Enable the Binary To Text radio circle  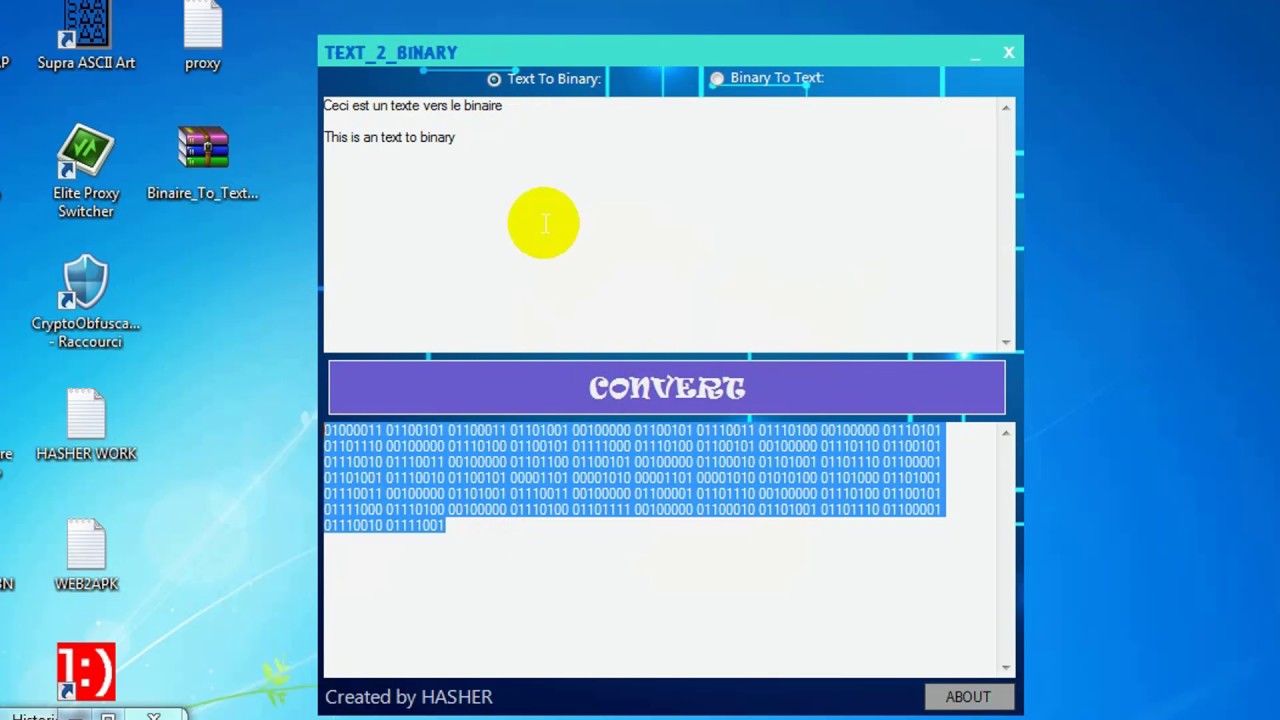click(x=717, y=77)
